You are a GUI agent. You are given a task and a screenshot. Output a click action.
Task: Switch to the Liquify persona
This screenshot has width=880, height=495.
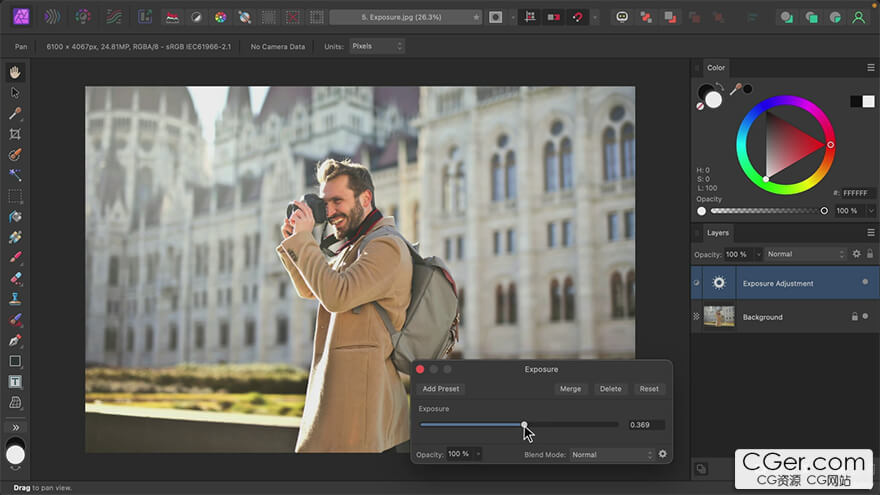pos(52,17)
